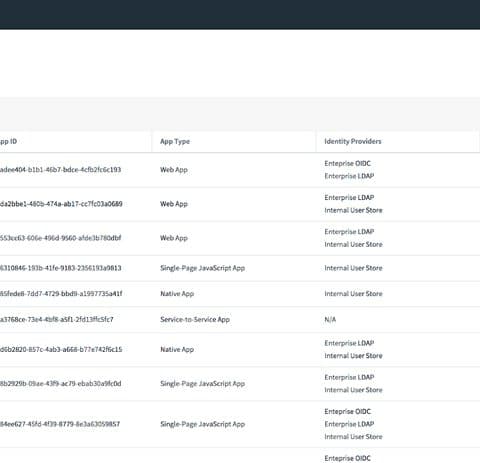The height and width of the screenshot is (463, 480).
Task: Click Enteprise OIDC in the 4cfb2fc6c193 row
Action: coord(347,163)
